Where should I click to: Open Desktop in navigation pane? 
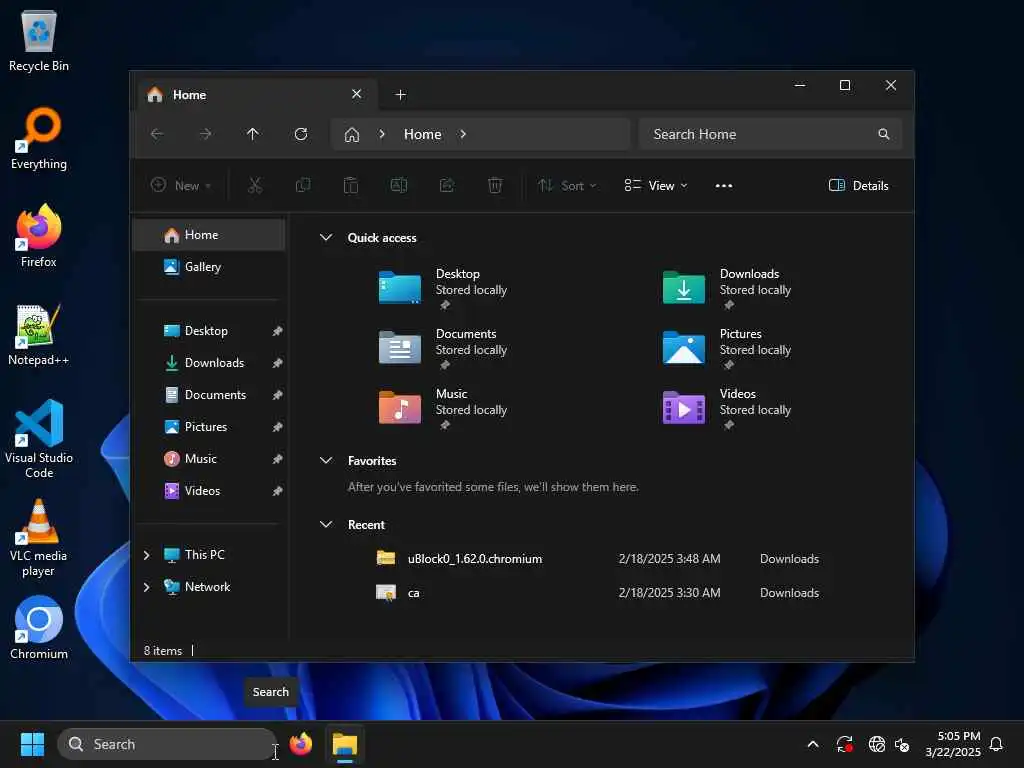(209, 331)
